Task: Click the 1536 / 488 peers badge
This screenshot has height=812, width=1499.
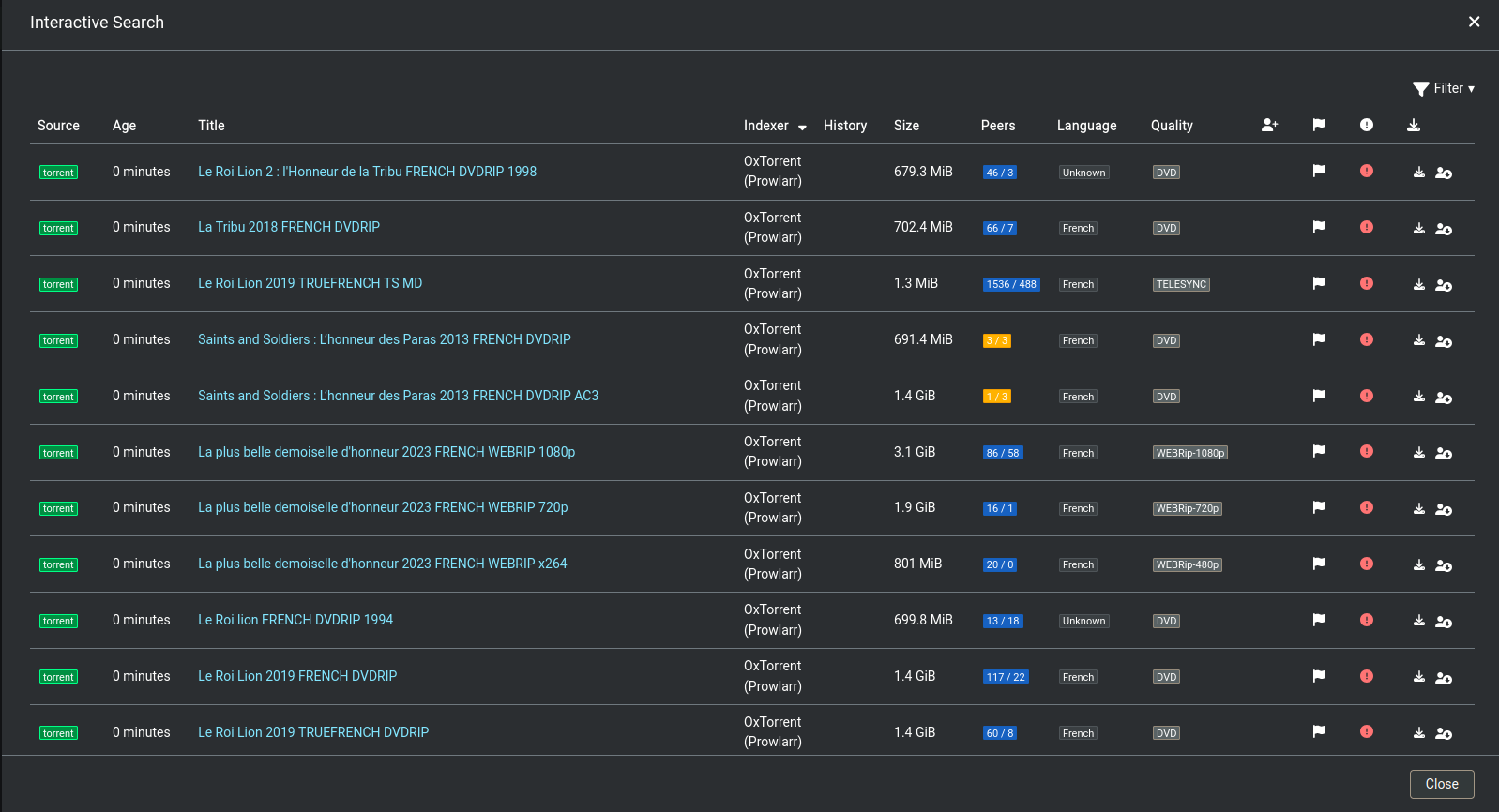Action: click(1010, 284)
